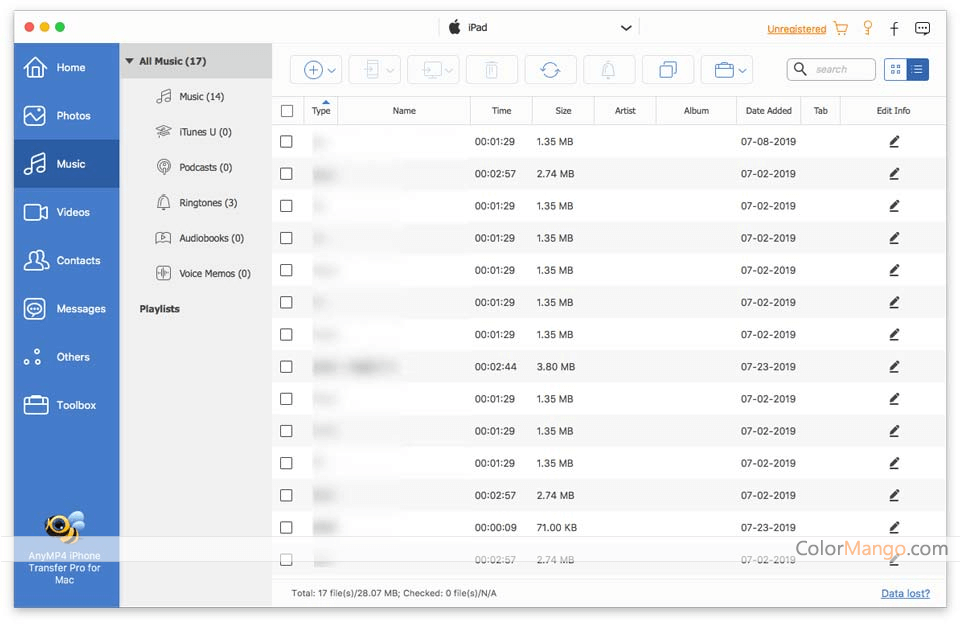The height and width of the screenshot is (624, 960).
Task: Click the refresh sync icon in toolbar
Action: [550, 70]
